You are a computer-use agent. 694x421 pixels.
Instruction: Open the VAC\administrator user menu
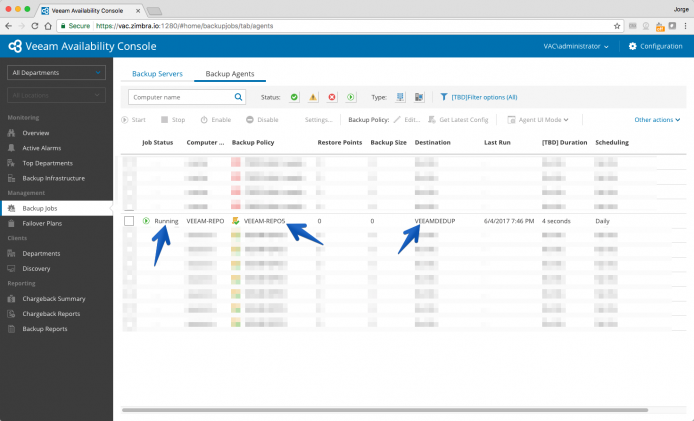576,46
